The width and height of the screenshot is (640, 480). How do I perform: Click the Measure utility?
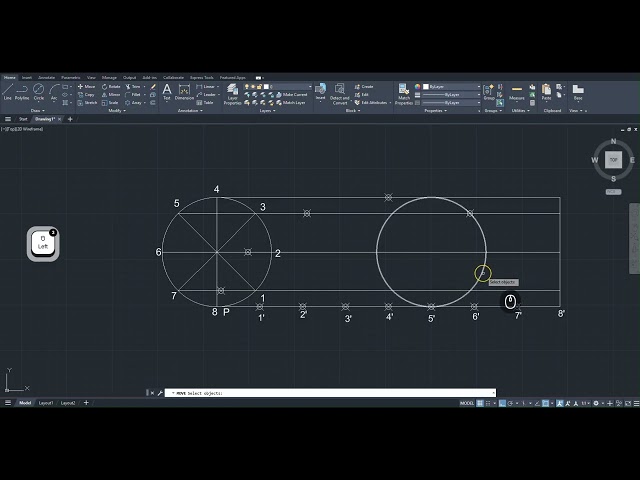coord(517,92)
